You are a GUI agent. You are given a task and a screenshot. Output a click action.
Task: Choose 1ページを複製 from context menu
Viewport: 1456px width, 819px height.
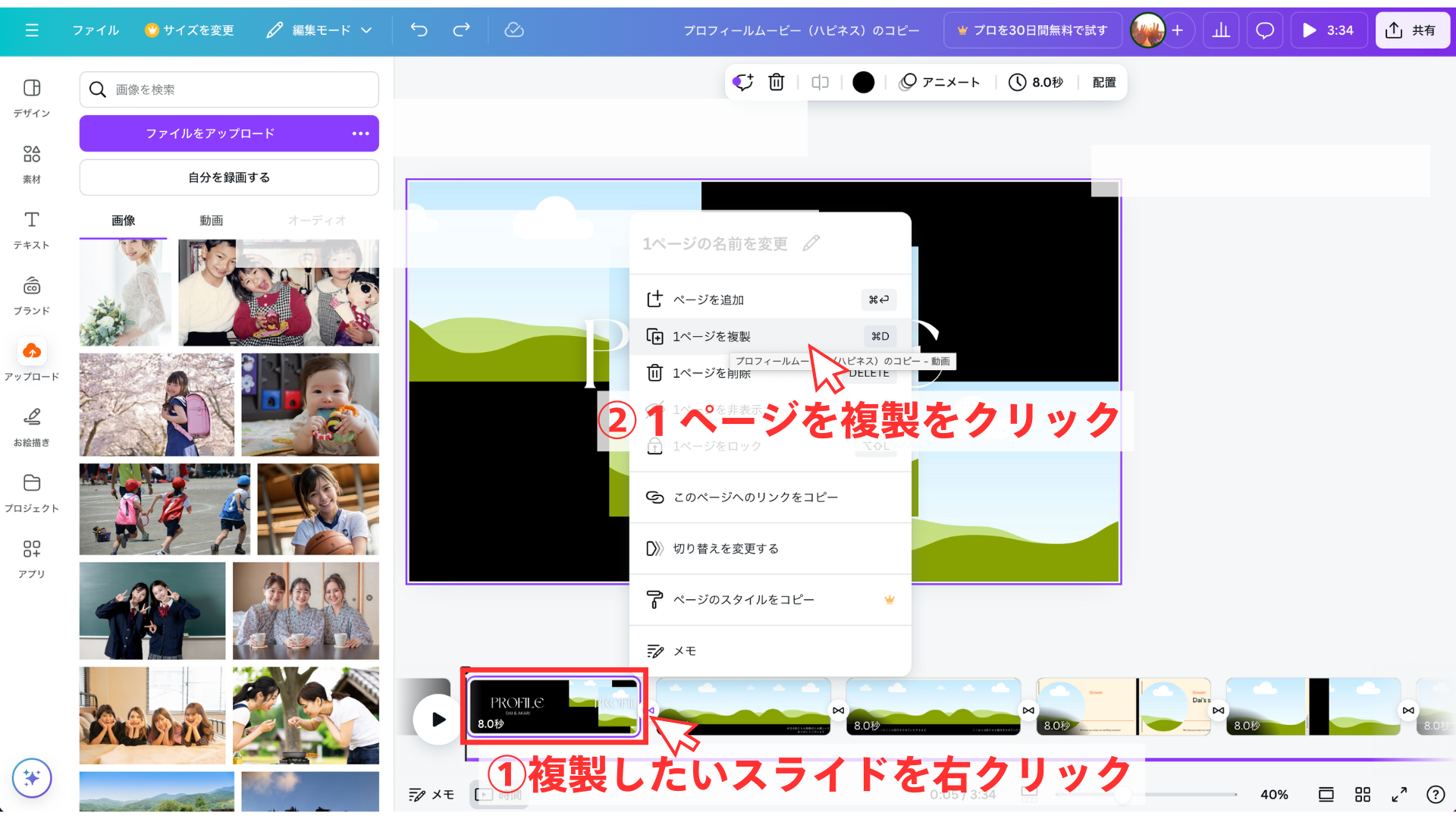click(x=770, y=336)
